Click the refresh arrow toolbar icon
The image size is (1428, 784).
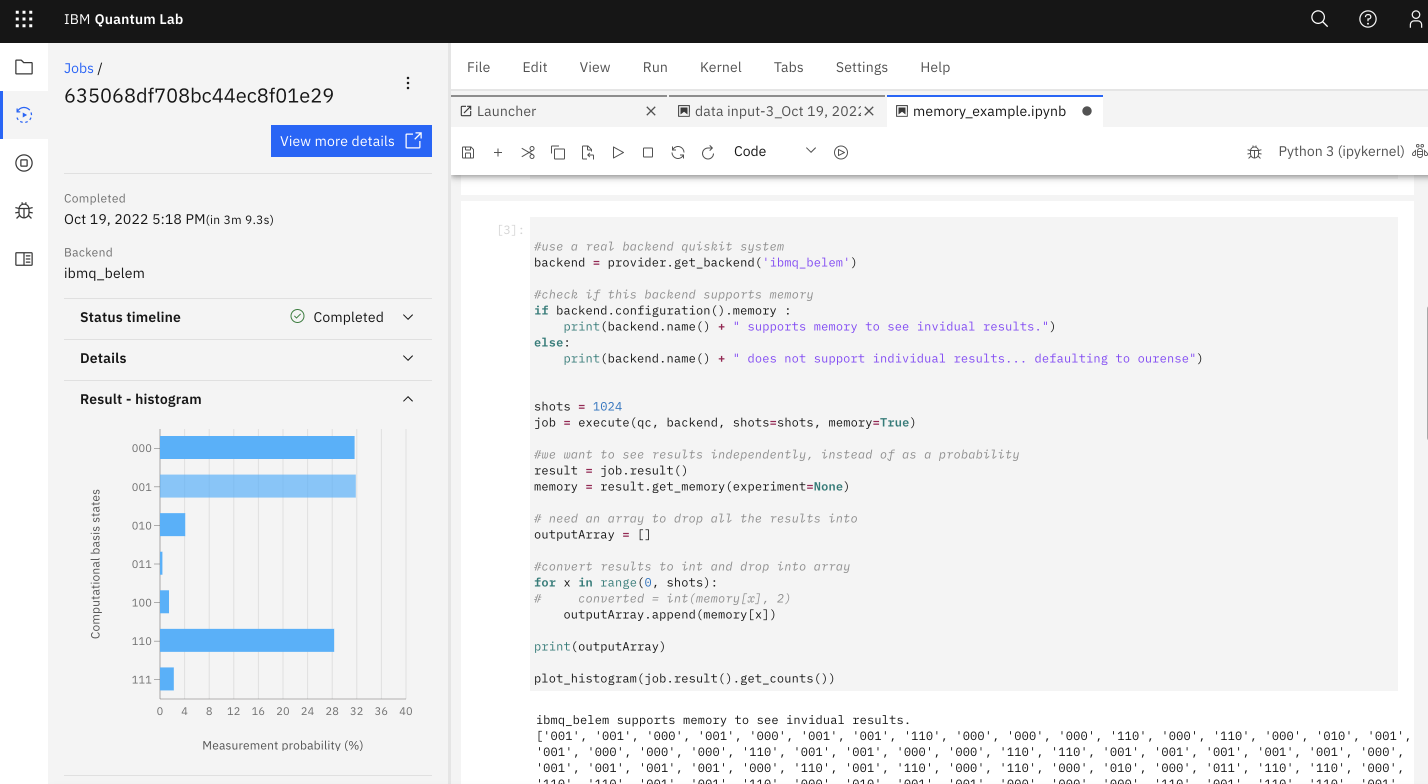pos(708,152)
